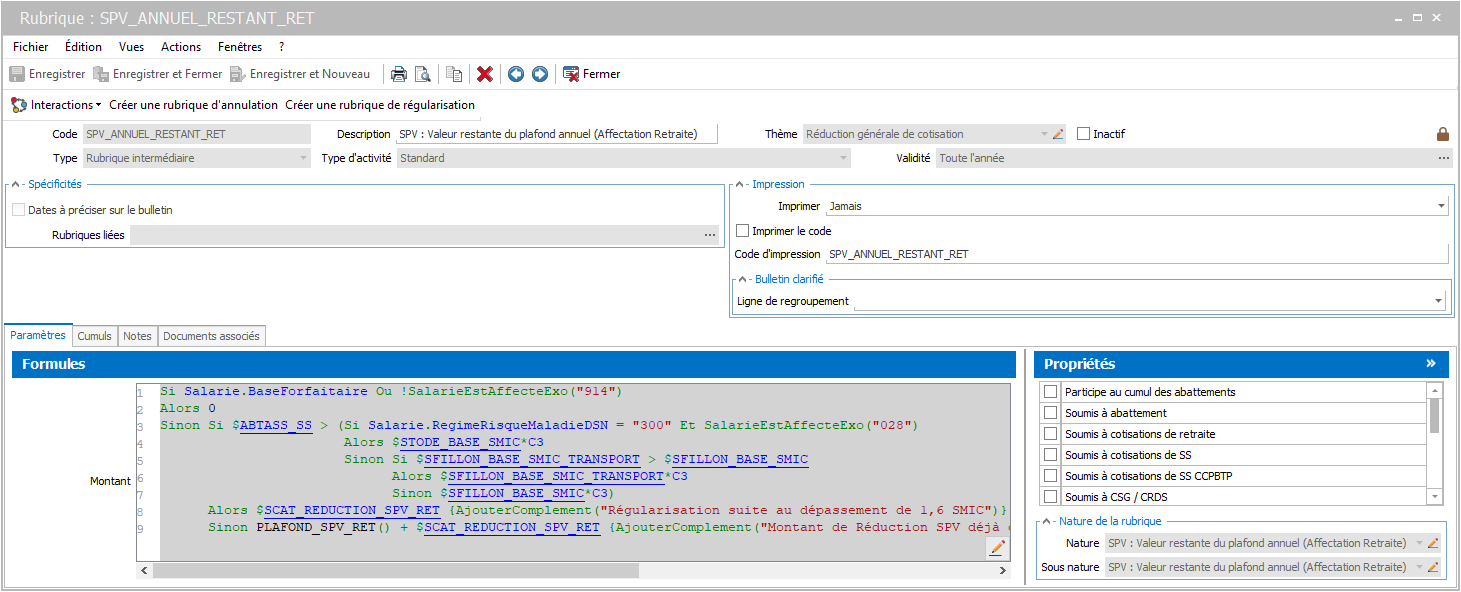Toggle Dates à préciser sur le bulletin

18,210
